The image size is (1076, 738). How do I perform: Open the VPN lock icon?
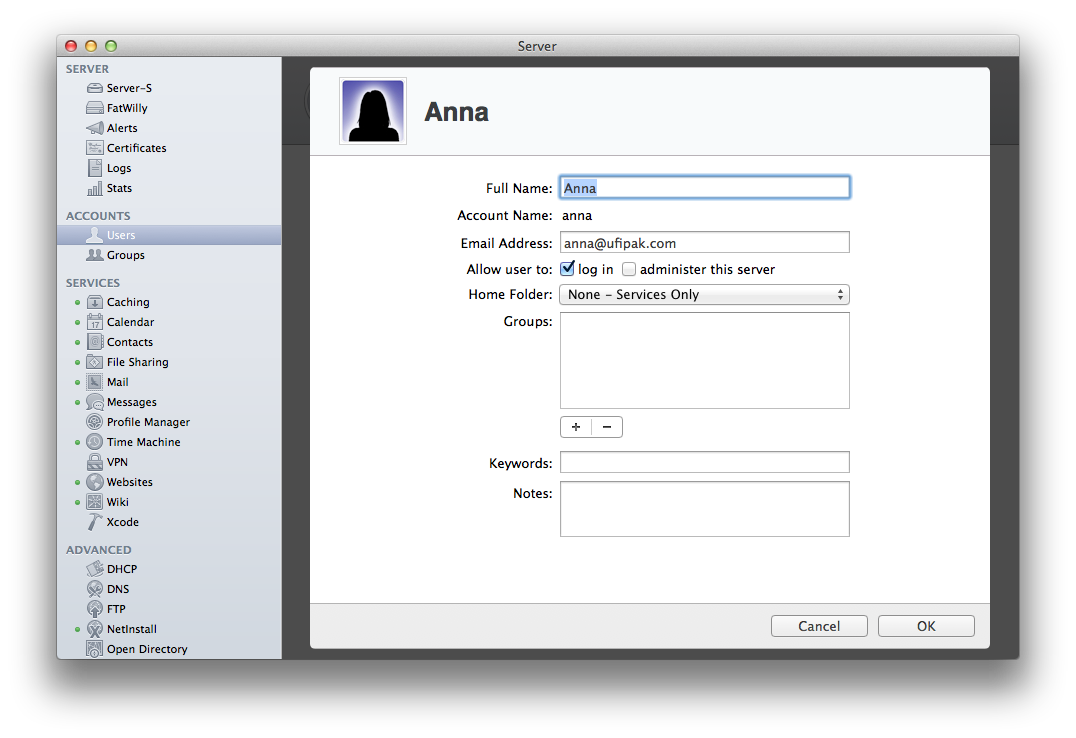95,462
